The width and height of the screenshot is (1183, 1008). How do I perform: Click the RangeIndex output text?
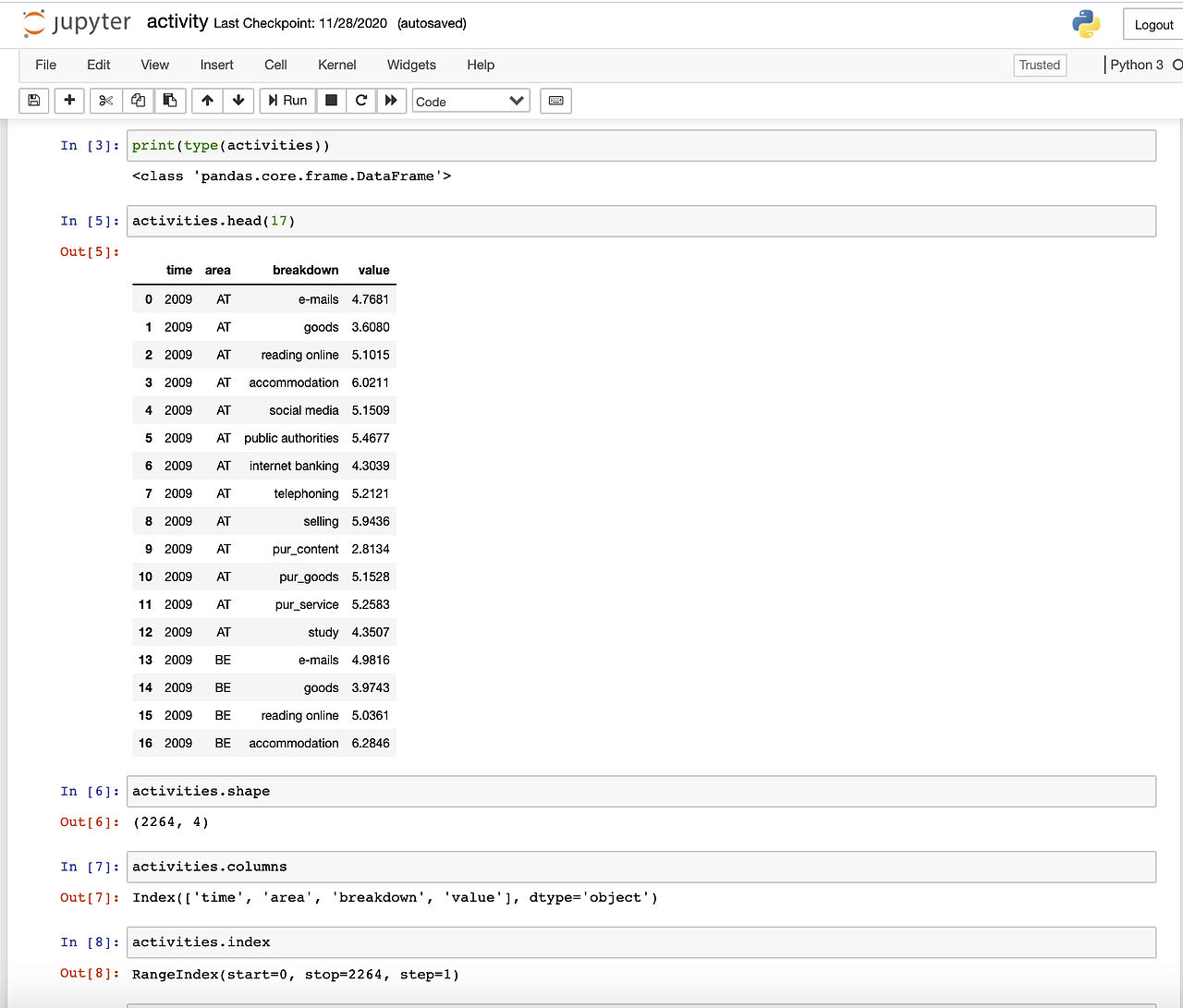coord(296,974)
